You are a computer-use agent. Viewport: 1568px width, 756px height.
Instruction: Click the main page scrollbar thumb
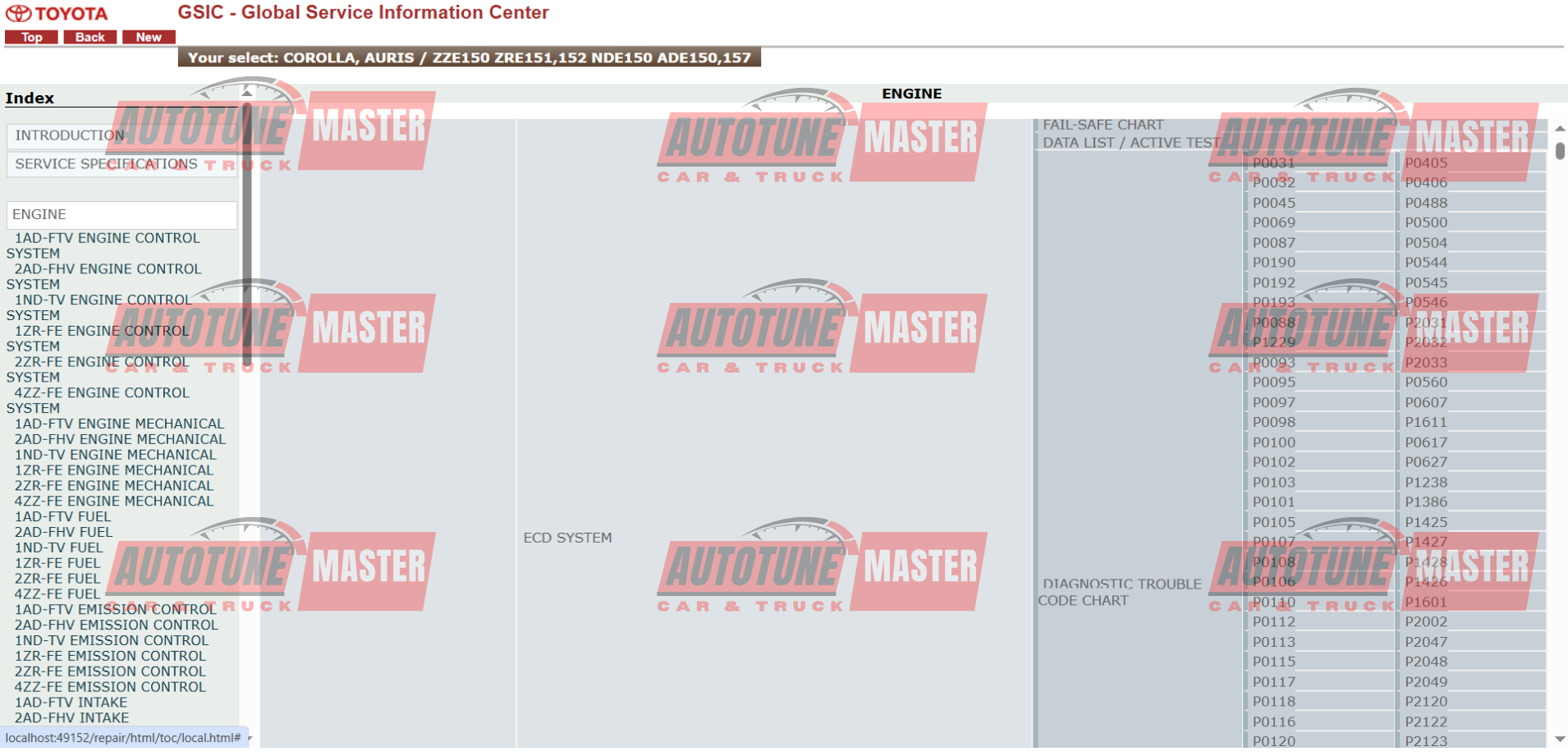(1560, 151)
